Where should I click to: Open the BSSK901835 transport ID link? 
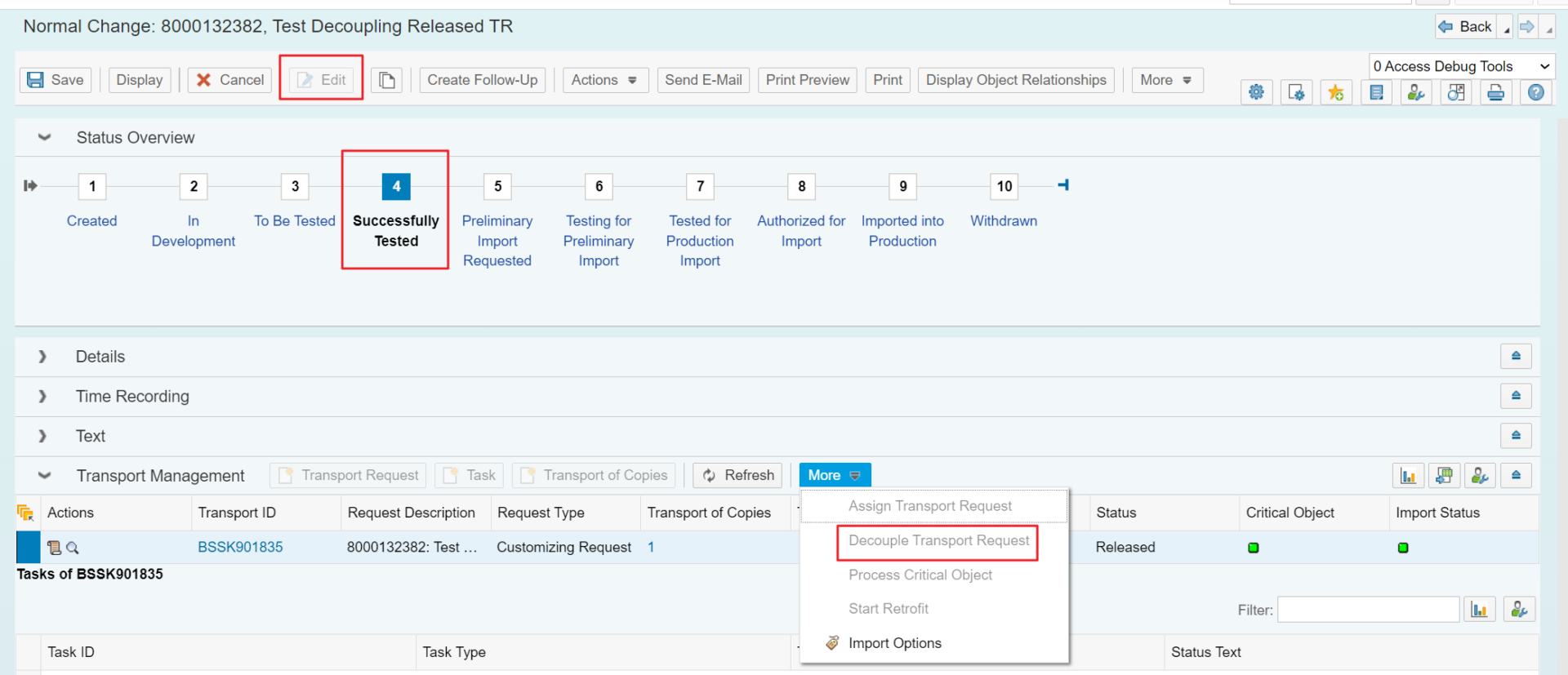pos(240,547)
